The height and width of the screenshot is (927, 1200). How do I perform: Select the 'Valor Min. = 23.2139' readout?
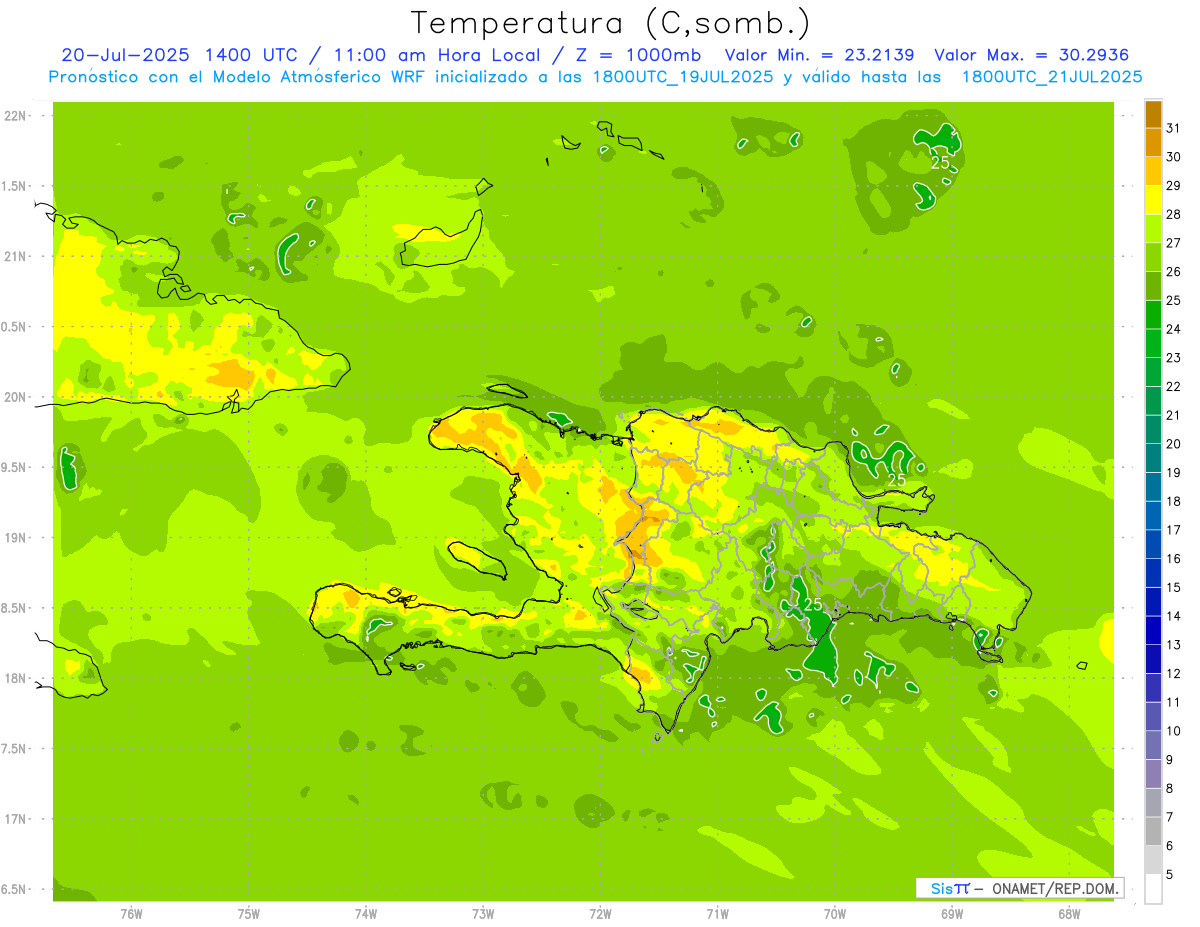819,55
